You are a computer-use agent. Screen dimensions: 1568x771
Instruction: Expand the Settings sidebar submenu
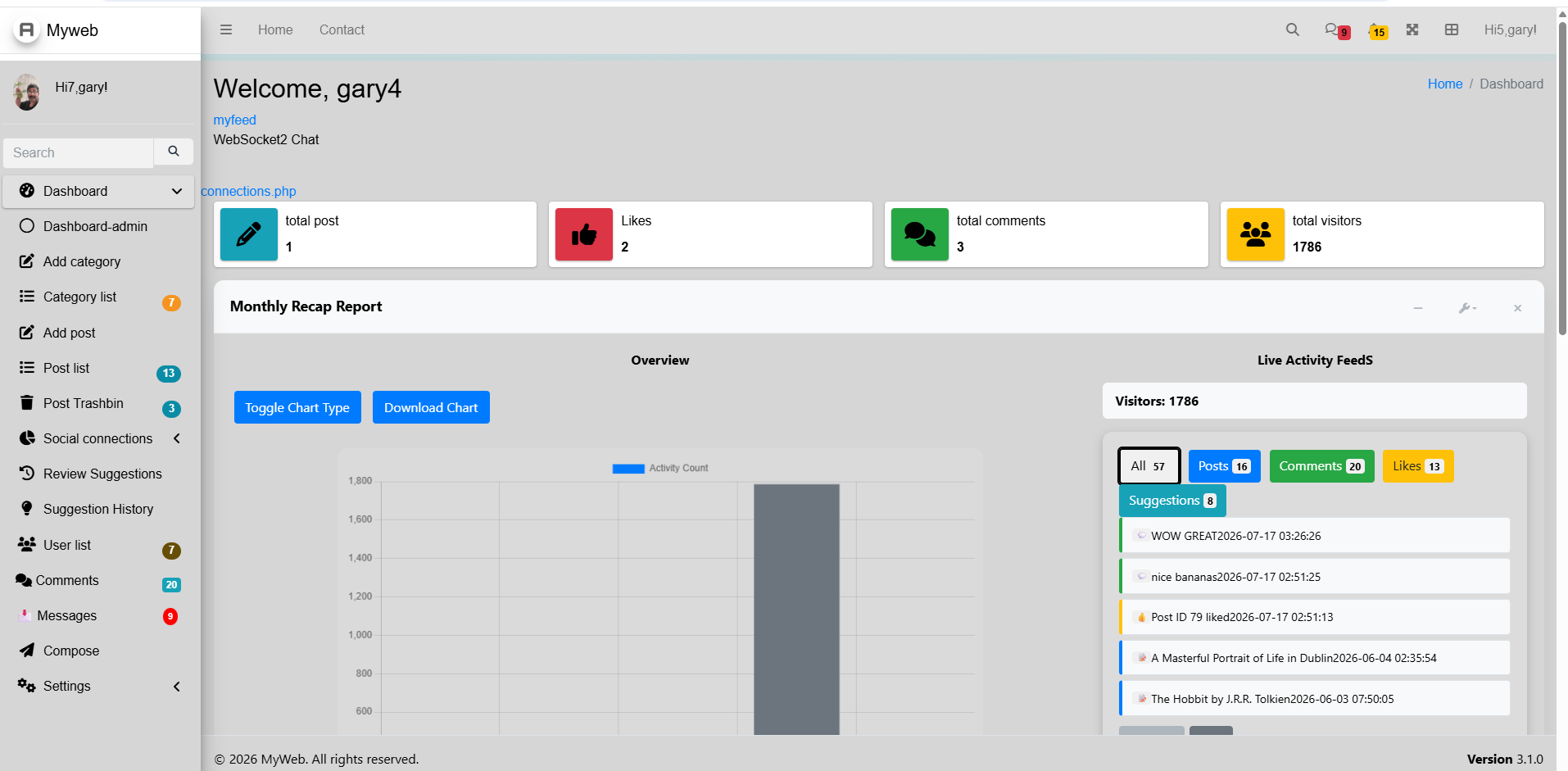point(177,687)
